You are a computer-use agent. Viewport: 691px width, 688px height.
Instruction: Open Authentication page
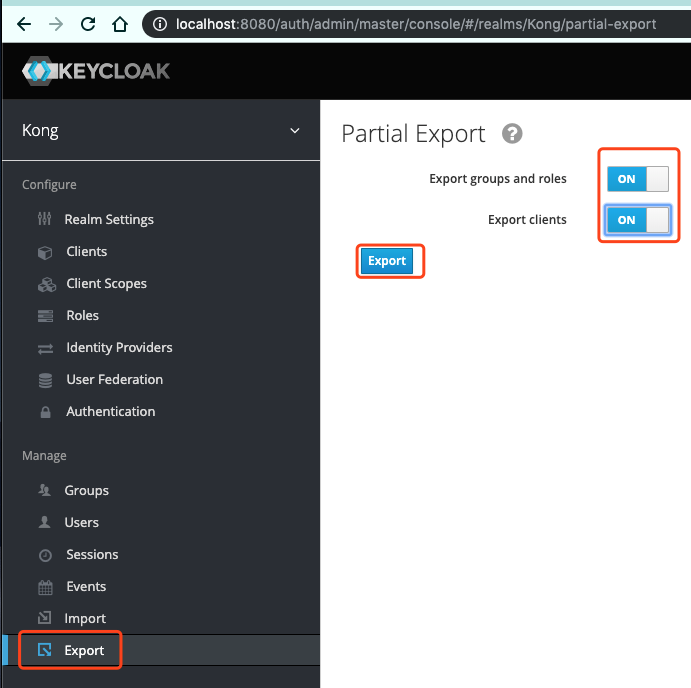111,412
